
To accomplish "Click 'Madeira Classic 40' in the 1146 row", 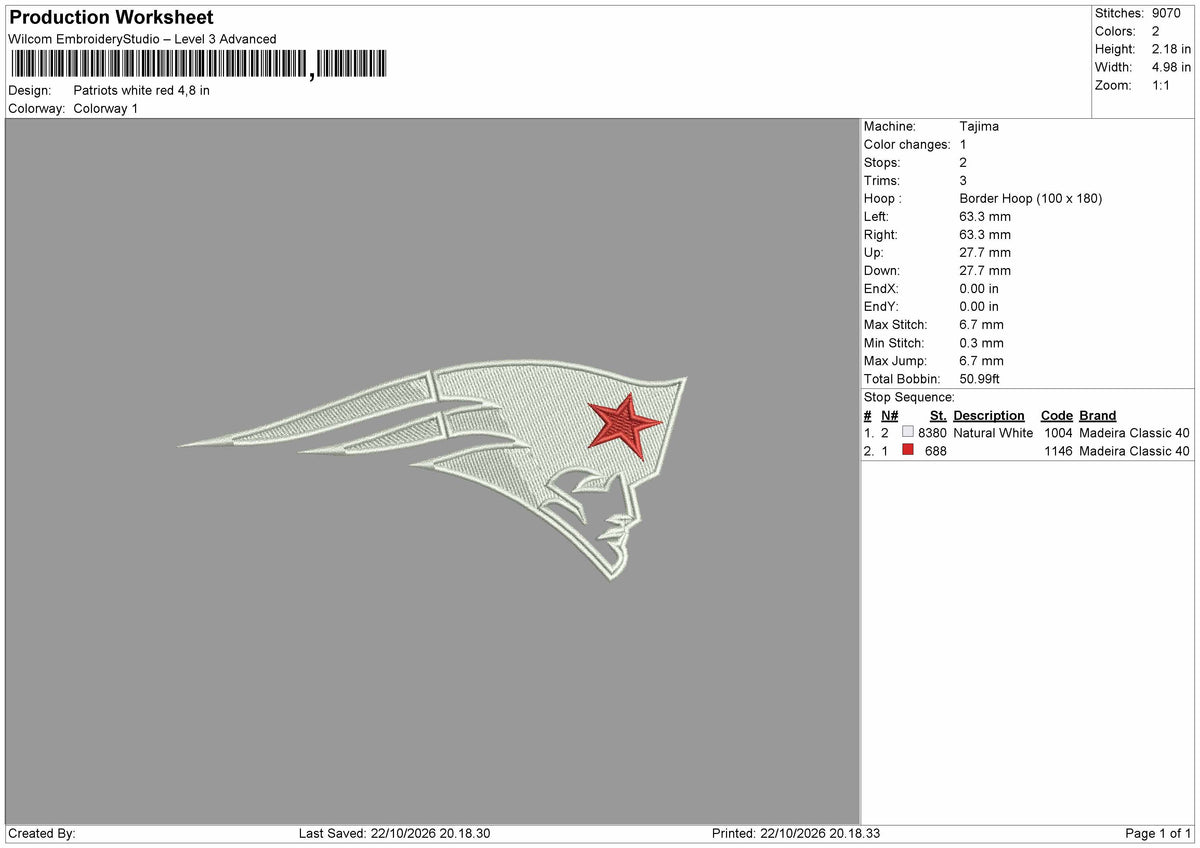I will pyautogui.click(x=1135, y=451).
